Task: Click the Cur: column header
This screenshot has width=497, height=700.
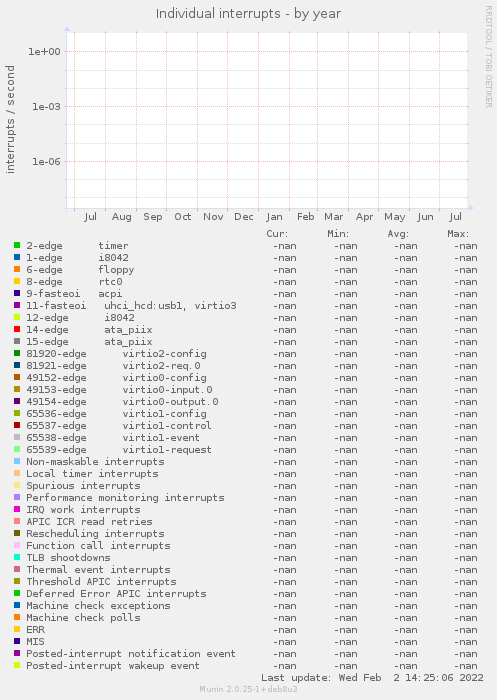Action: [277, 233]
